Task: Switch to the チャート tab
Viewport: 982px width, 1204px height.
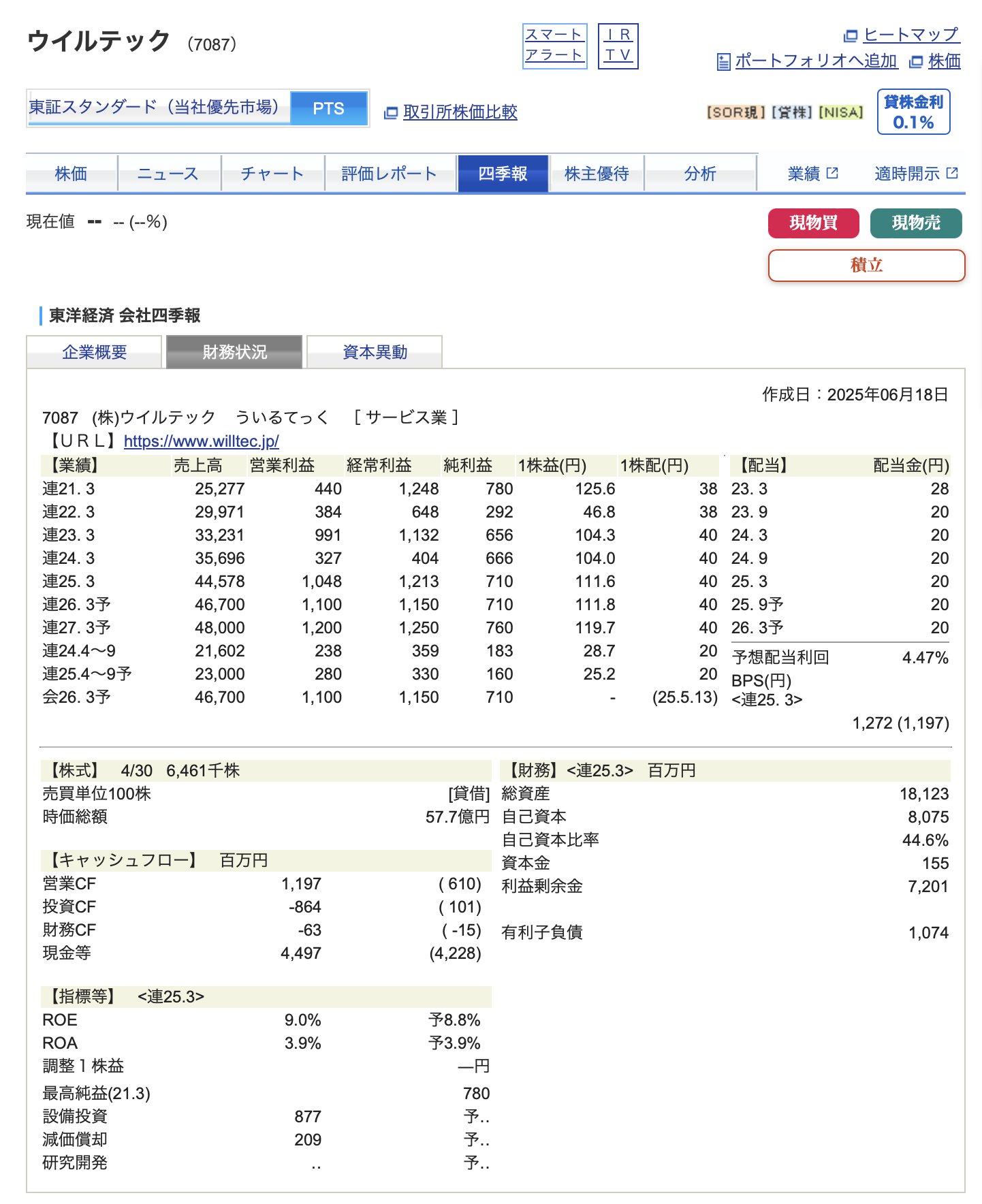Action: [x=272, y=174]
